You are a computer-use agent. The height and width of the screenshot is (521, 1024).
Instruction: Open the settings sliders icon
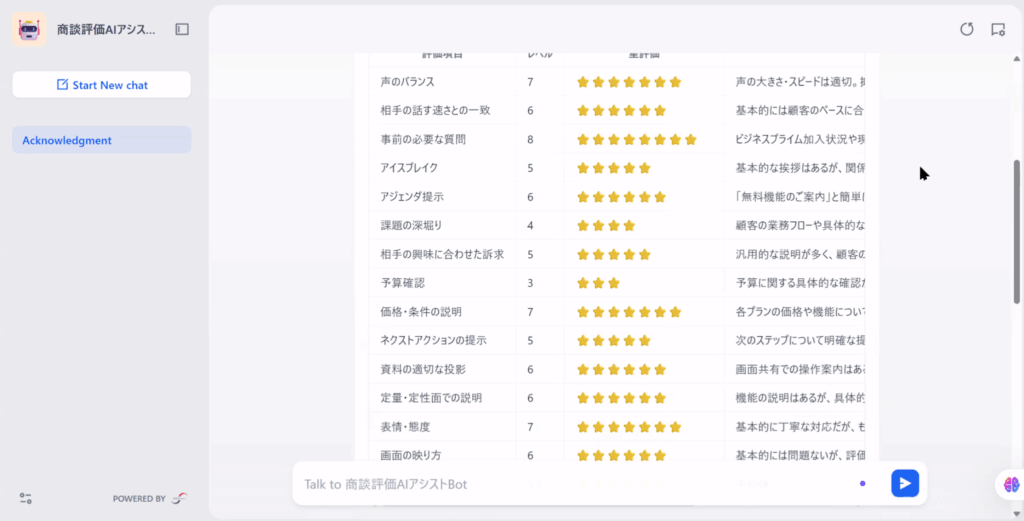click(26, 498)
